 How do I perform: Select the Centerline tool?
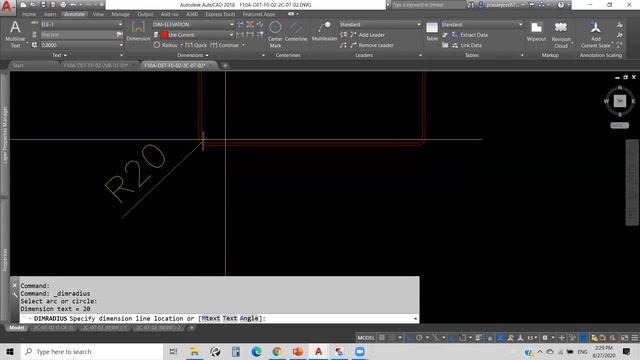click(x=296, y=31)
